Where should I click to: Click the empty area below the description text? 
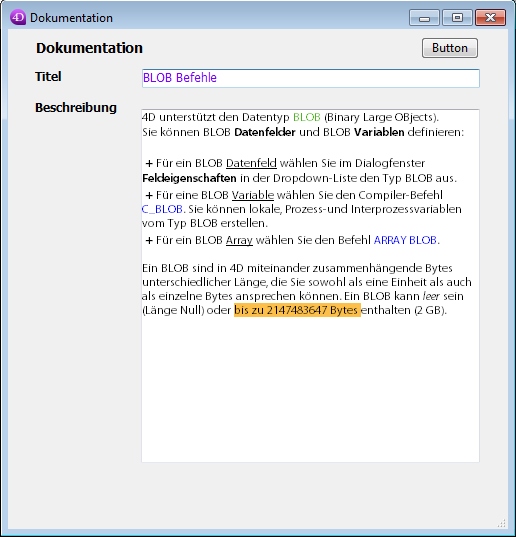(311, 390)
